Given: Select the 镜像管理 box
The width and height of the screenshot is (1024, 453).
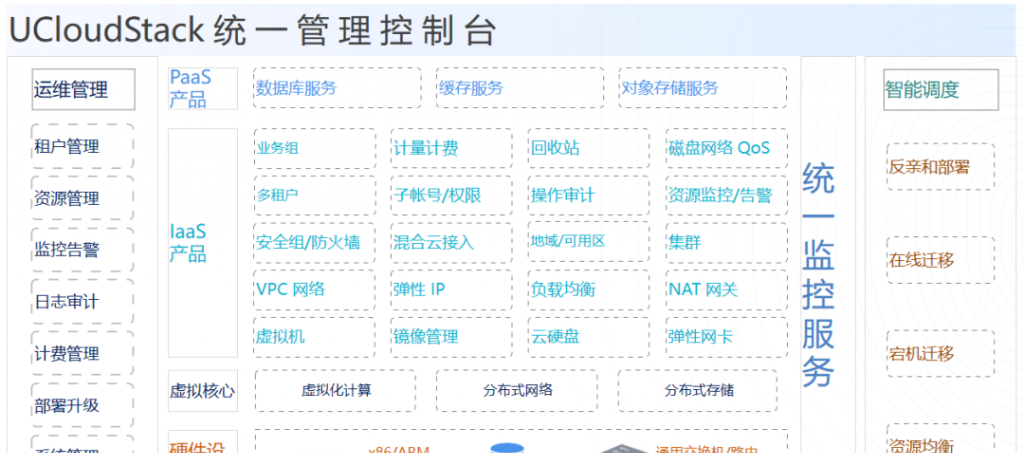Looking at the screenshot, I should click(452, 337).
